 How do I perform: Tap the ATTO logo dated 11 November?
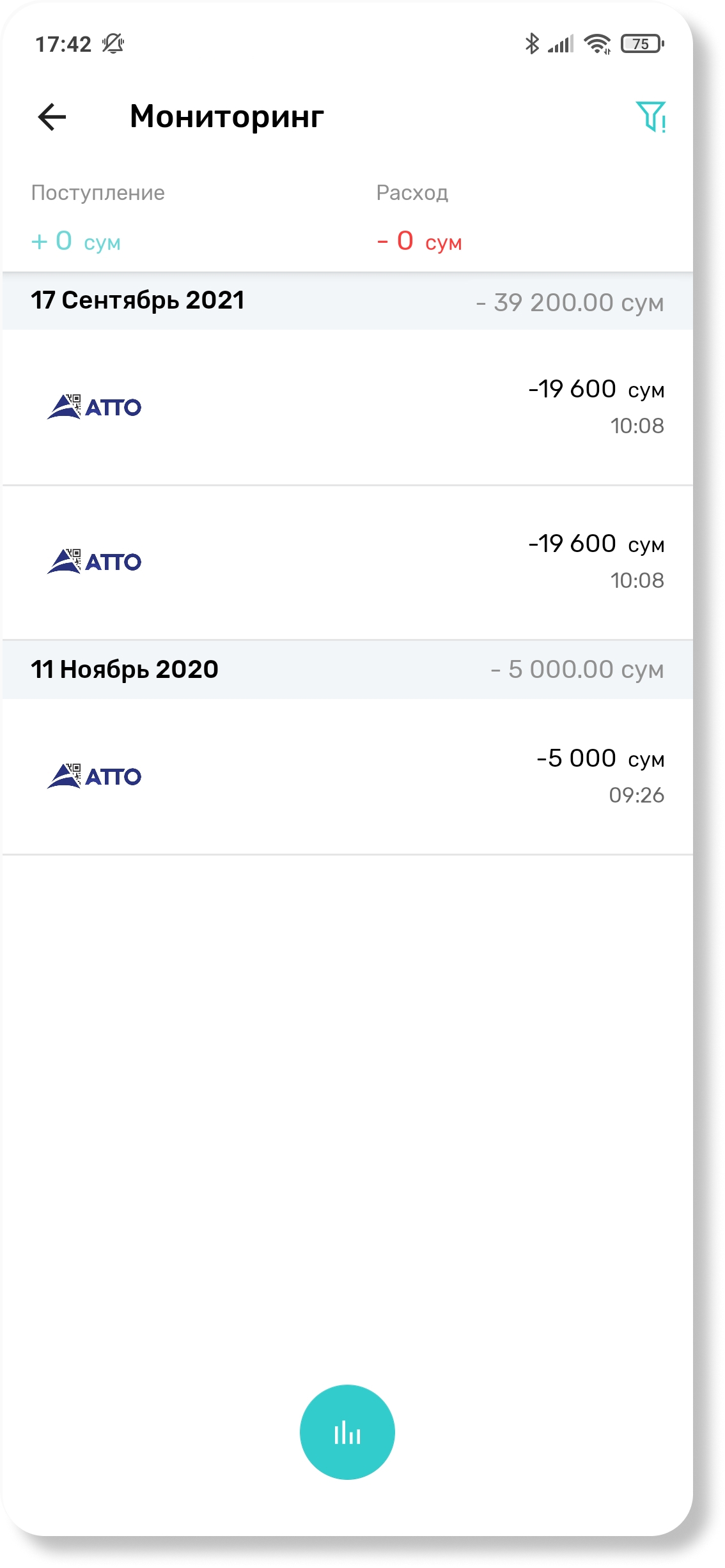tap(94, 776)
